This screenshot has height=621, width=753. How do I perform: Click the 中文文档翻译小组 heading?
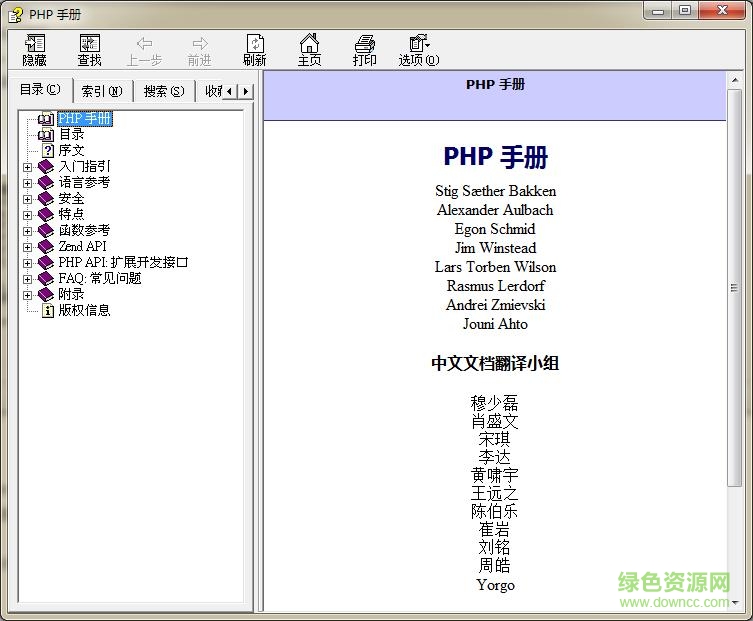[495, 363]
